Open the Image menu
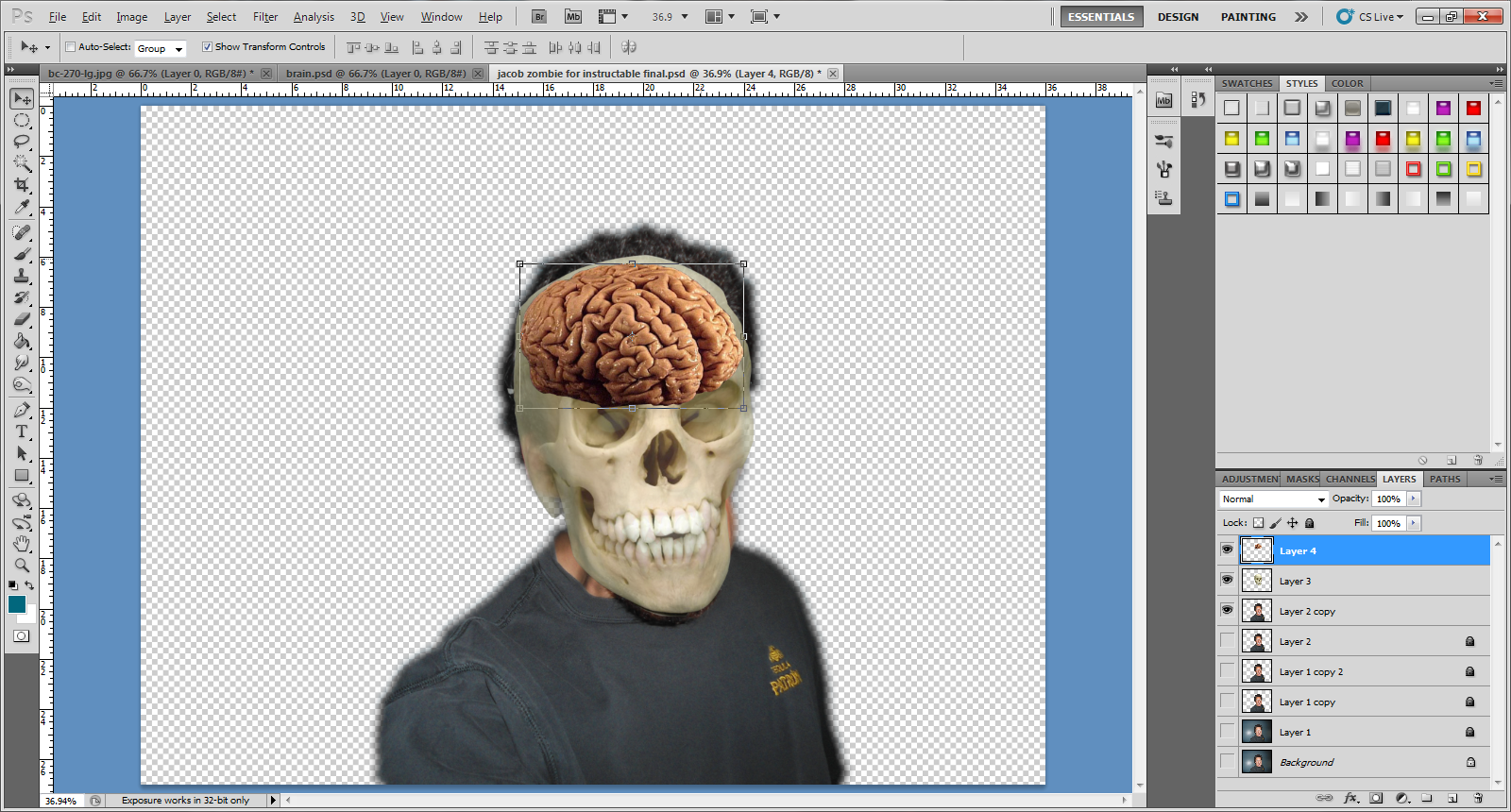Image resolution: width=1511 pixels, height=812 pixels. coord(131,17)
